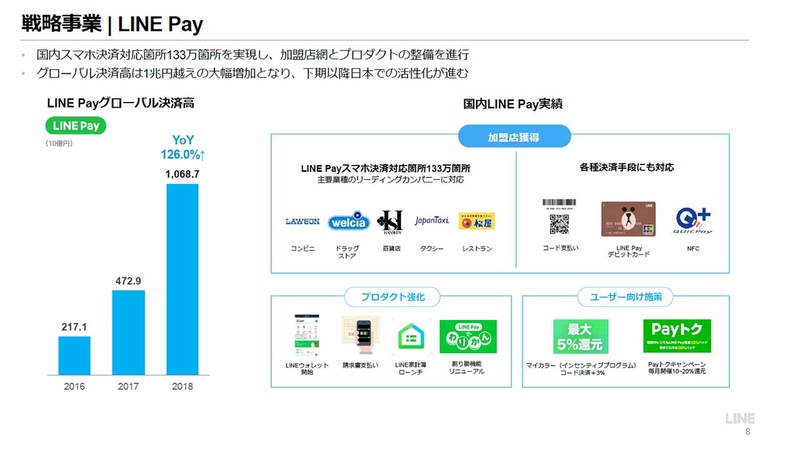Click the プロダクト強化 pill label
800x450 pixels.
(x=392, y=296)
